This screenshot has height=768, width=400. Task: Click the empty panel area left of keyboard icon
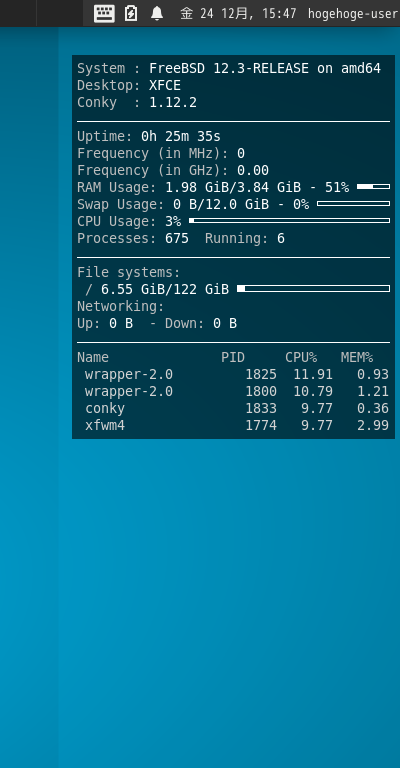click(59, 13)
